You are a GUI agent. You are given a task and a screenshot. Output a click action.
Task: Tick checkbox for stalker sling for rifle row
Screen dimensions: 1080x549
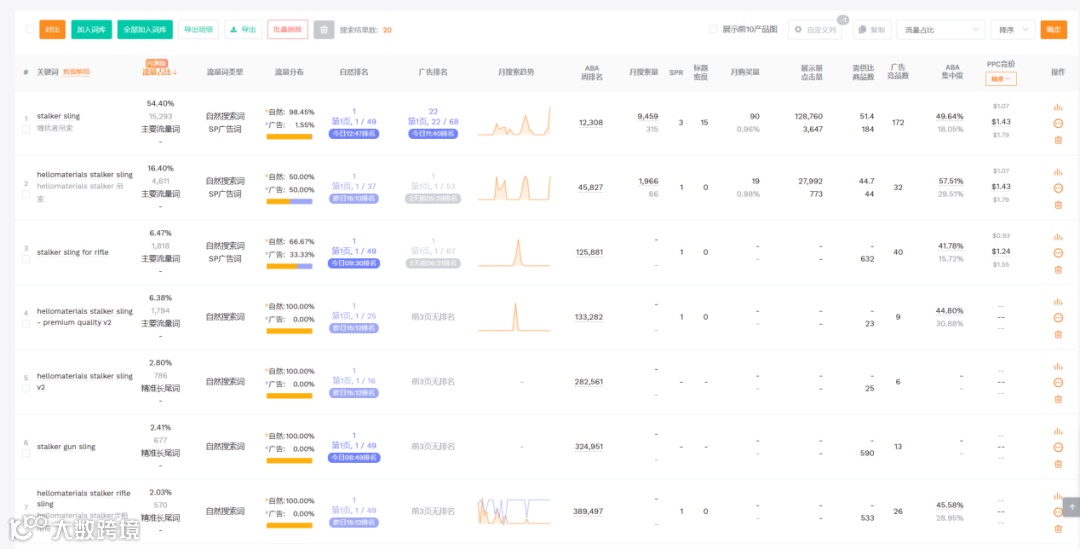pyautogui.click(x=25, y=258)
